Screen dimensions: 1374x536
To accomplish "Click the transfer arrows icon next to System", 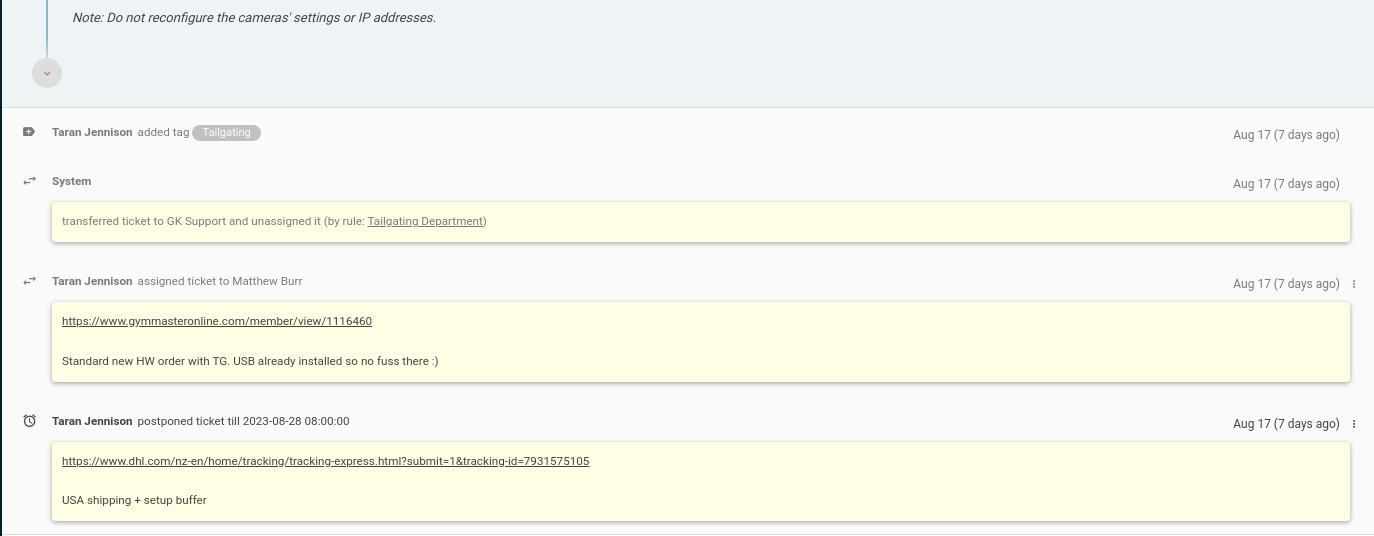I will pos(29,181).
